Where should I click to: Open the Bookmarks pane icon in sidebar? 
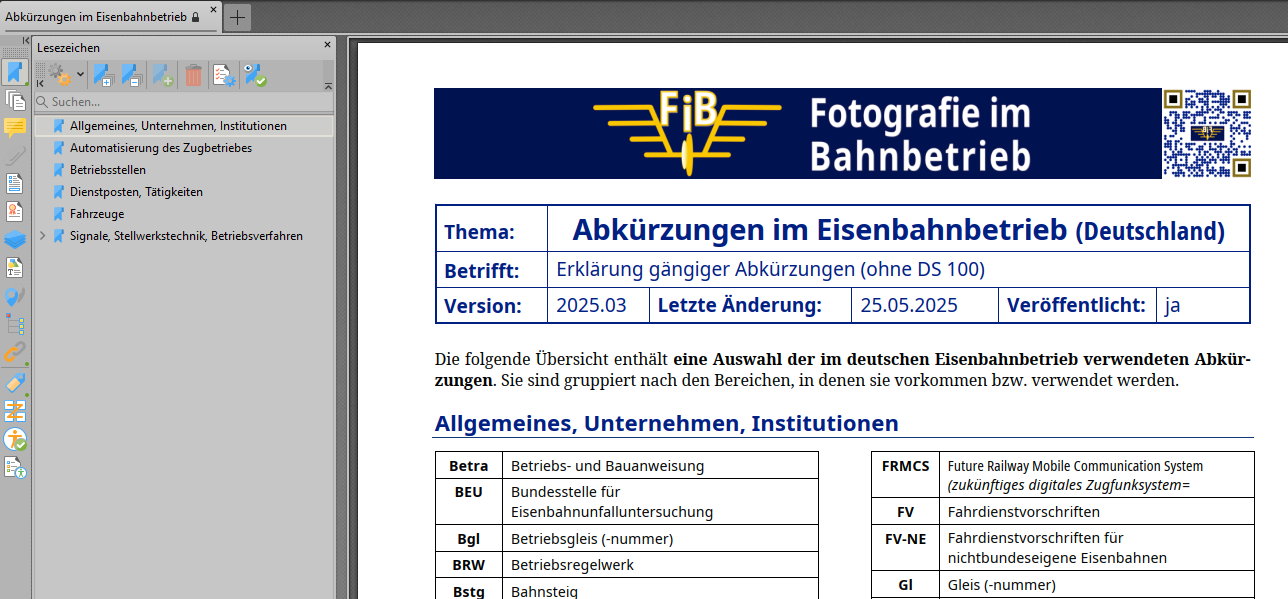coord(14,72)
